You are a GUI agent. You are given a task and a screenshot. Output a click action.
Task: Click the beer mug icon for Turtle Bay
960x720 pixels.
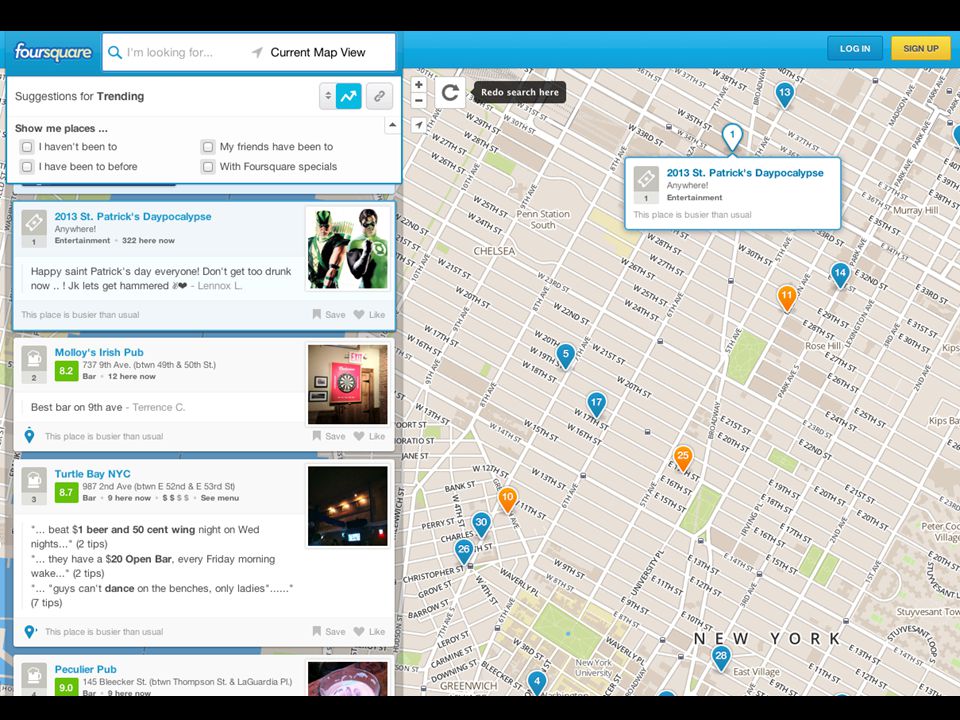tap(34, 479)
